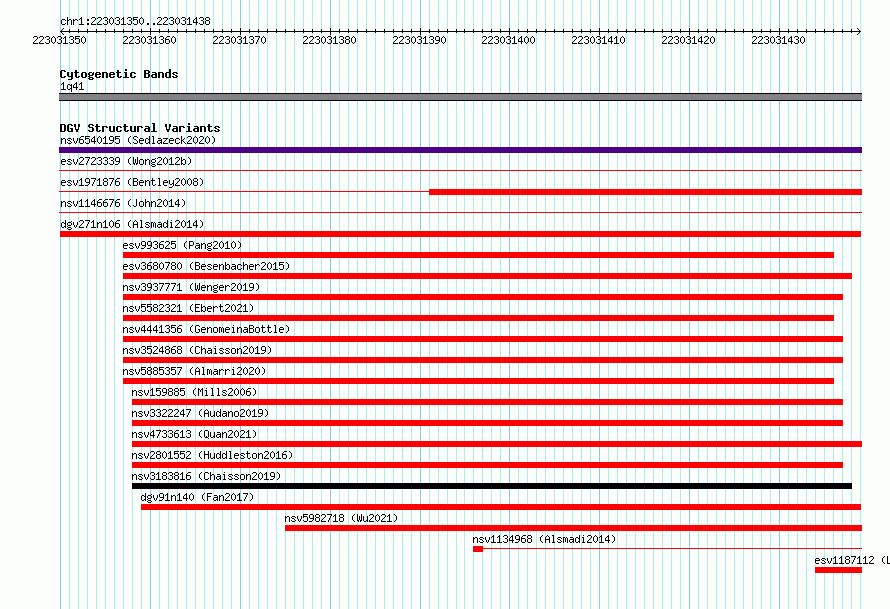Click ruler position 223031370
The width and height of the screenshot is (890, 609).
[240, 40]
